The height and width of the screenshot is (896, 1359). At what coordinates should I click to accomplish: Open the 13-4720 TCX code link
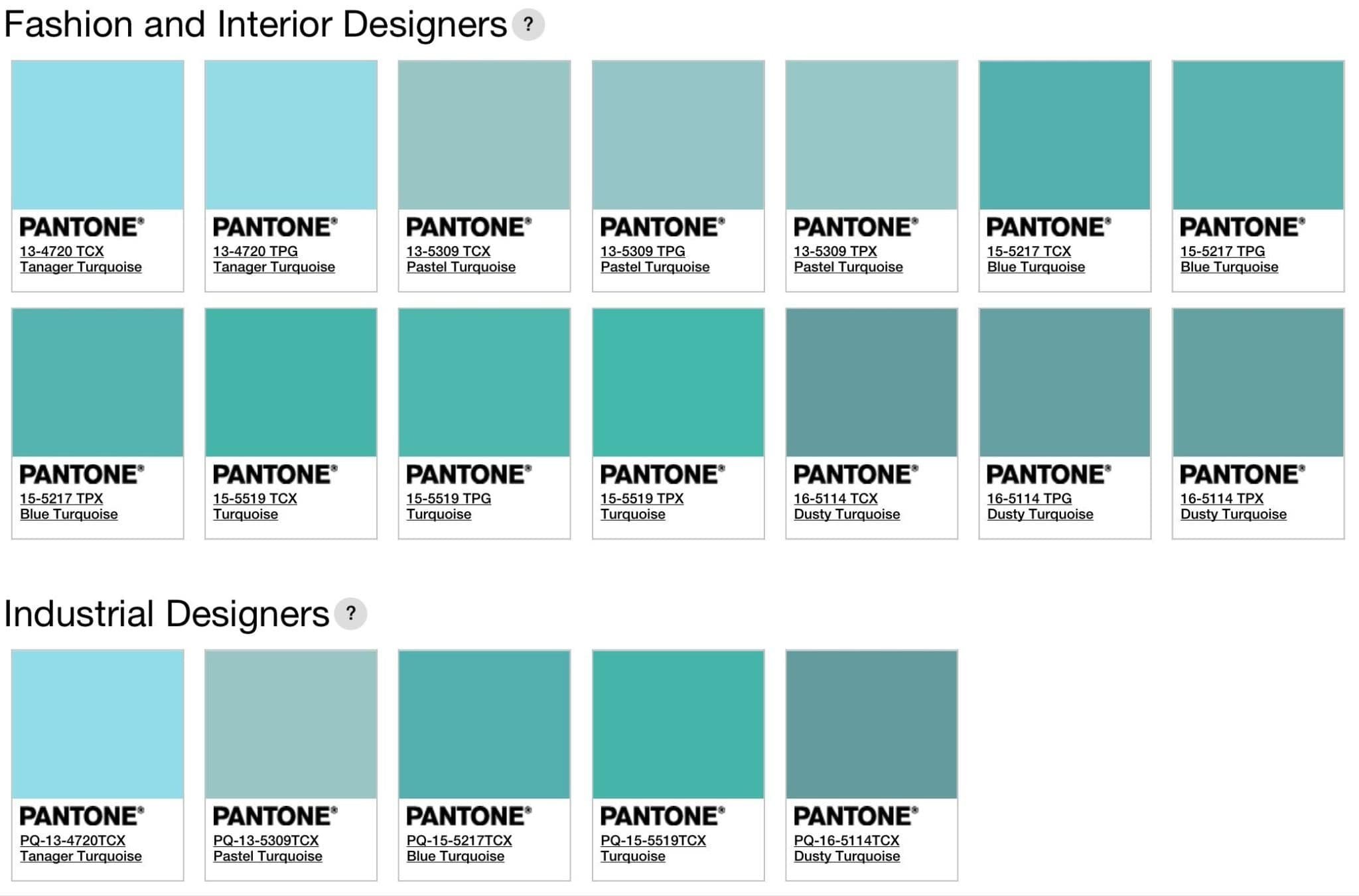(62, 251)
